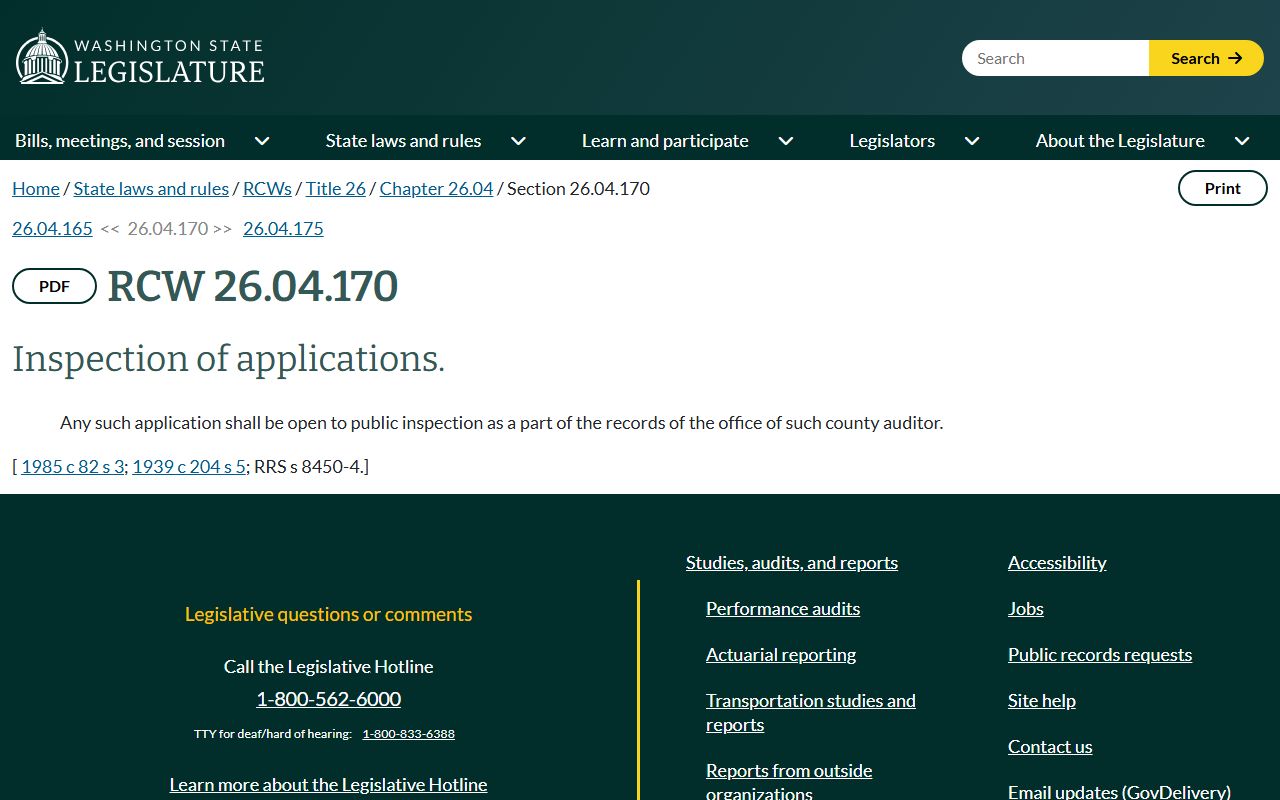Go to previous section 26.04.165

click(x=52, y=228)
